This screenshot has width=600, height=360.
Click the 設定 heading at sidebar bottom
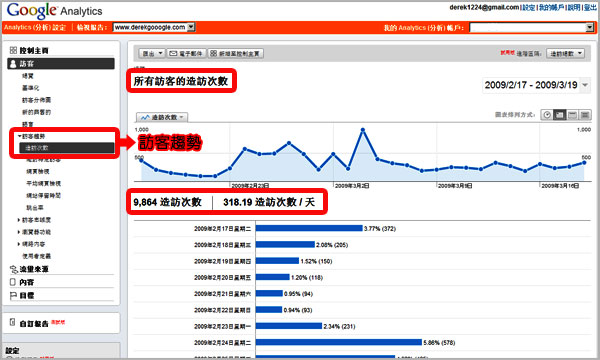click(x=12, y=350)
